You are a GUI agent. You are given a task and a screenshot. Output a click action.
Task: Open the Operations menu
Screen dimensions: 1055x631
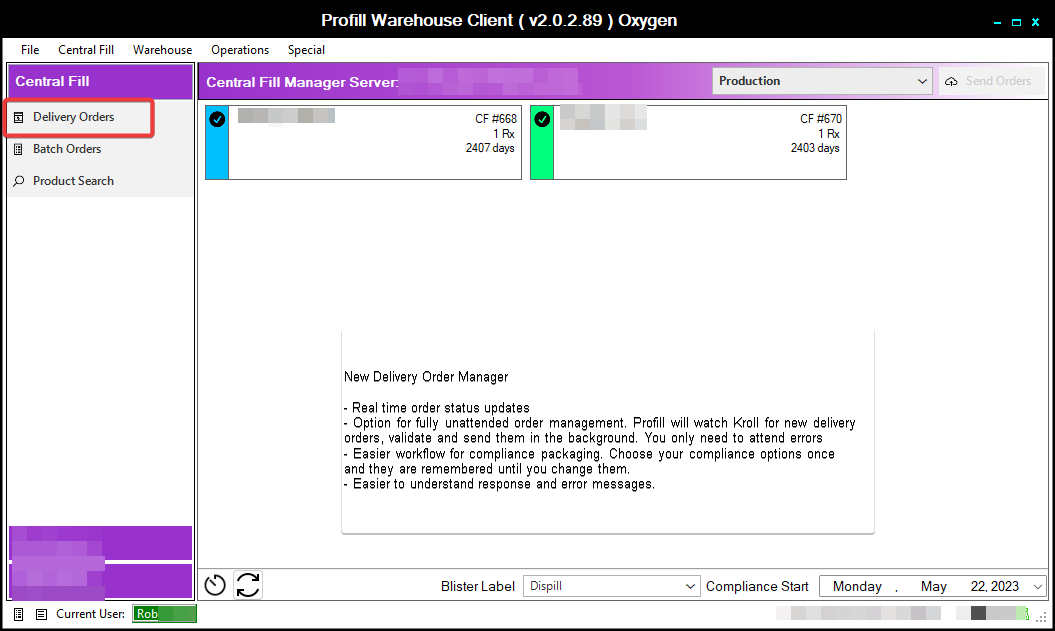[x=240, y=50]
